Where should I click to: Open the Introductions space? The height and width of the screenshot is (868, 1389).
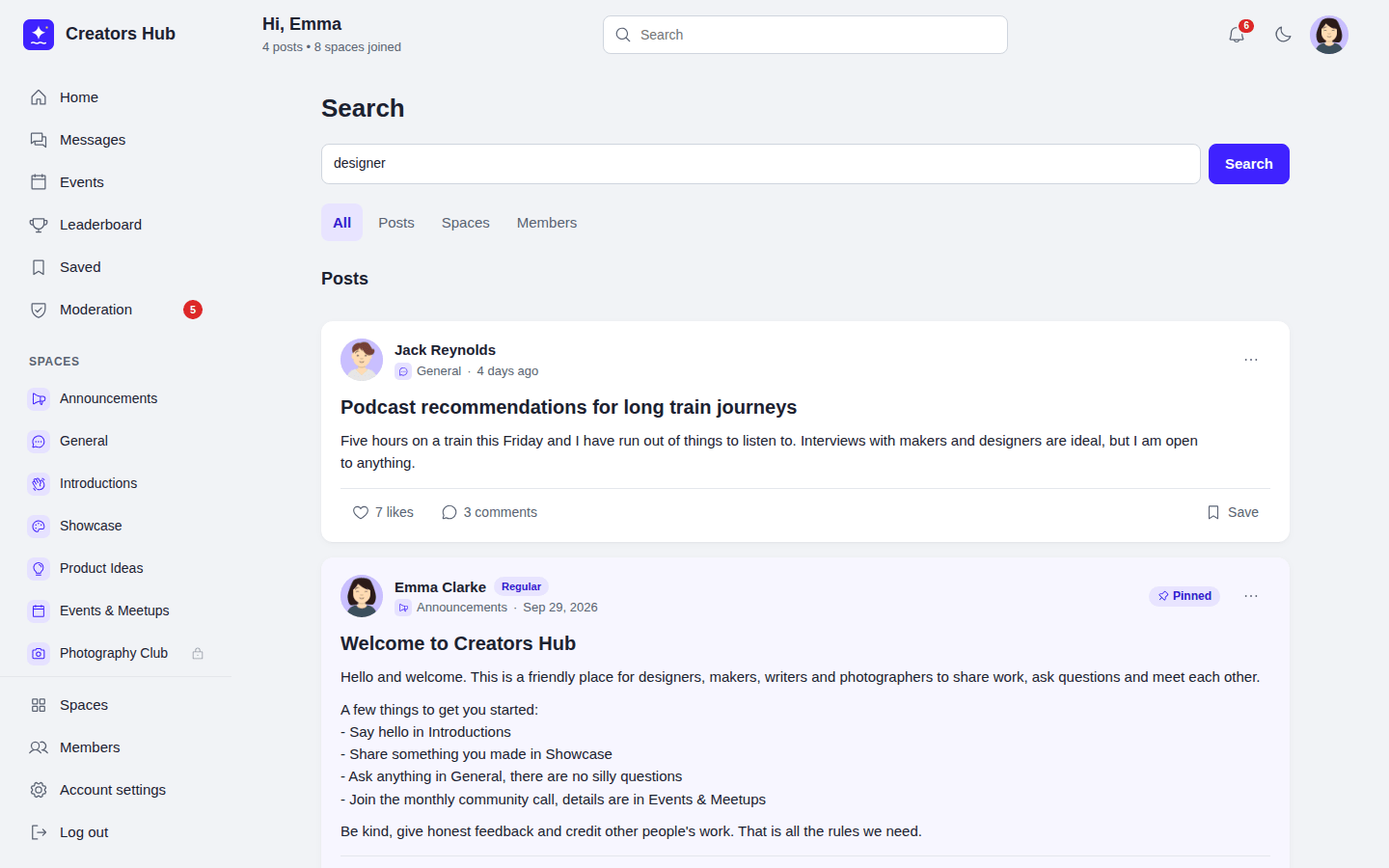click(x=116, y=483)
